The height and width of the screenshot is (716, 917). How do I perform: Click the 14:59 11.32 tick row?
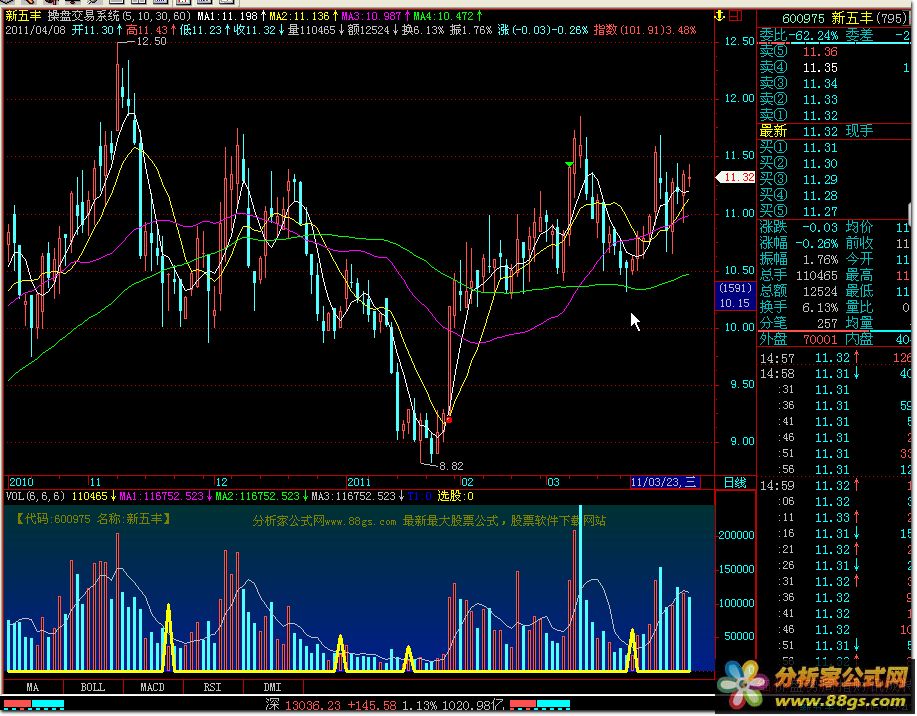(835, 485)
